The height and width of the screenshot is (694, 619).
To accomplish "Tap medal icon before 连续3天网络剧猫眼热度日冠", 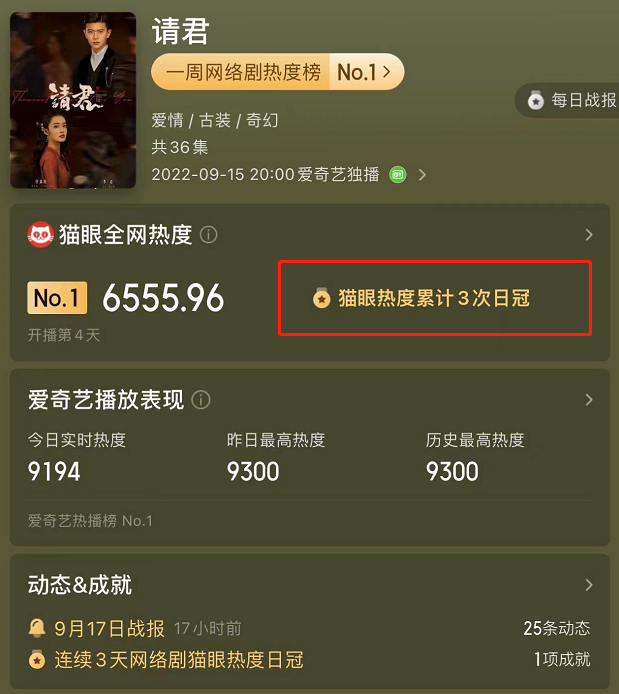I will (37, 659).
